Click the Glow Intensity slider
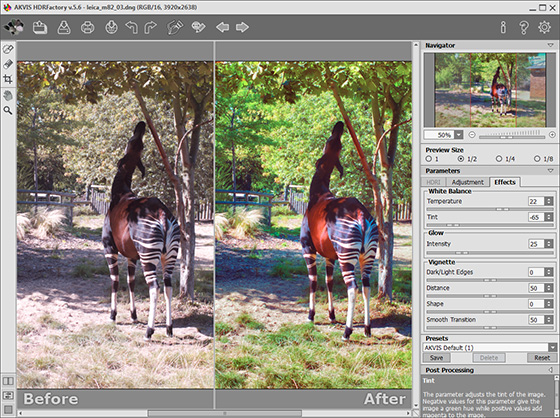This screenshot has height=418, width=560. (x=490, y=253)
